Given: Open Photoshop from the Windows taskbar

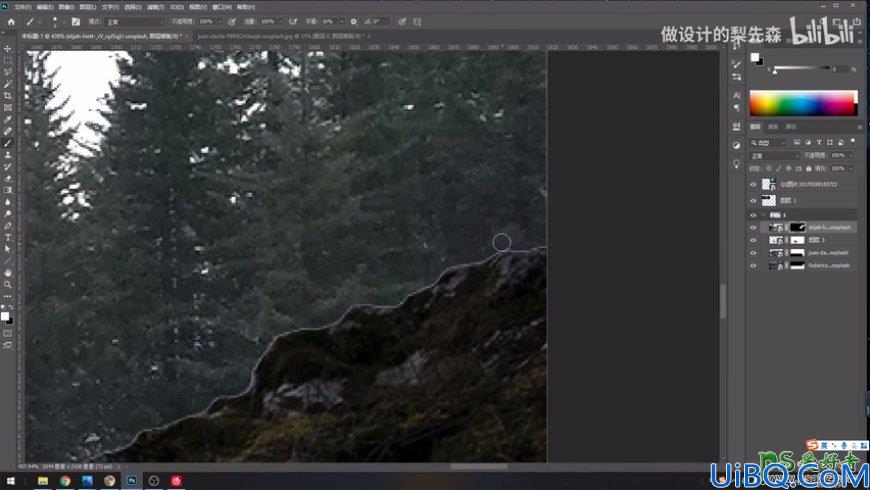Looking at the screenshot, I should coord(131,481).
